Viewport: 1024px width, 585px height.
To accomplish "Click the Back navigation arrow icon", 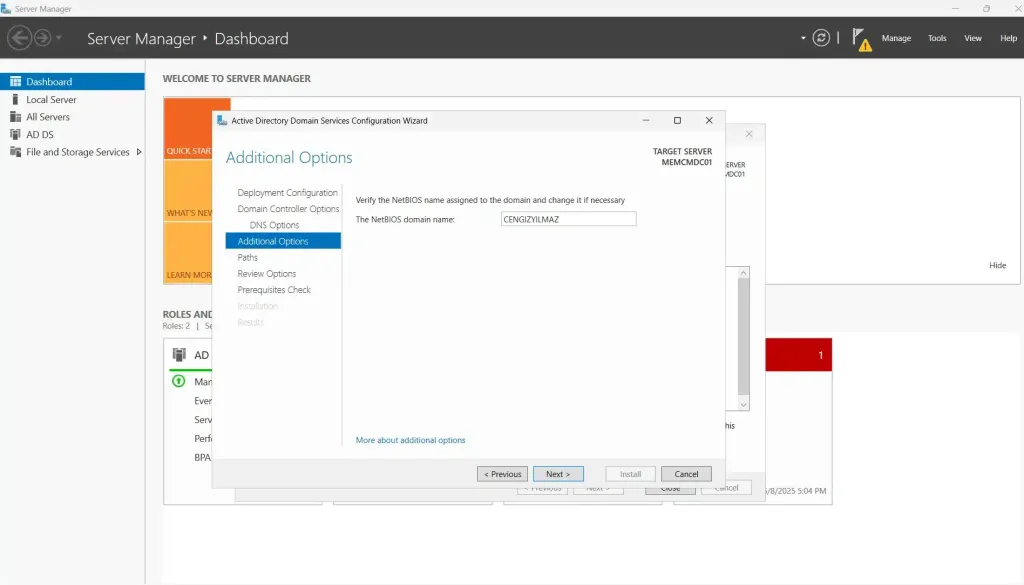I will coord(19,38).
